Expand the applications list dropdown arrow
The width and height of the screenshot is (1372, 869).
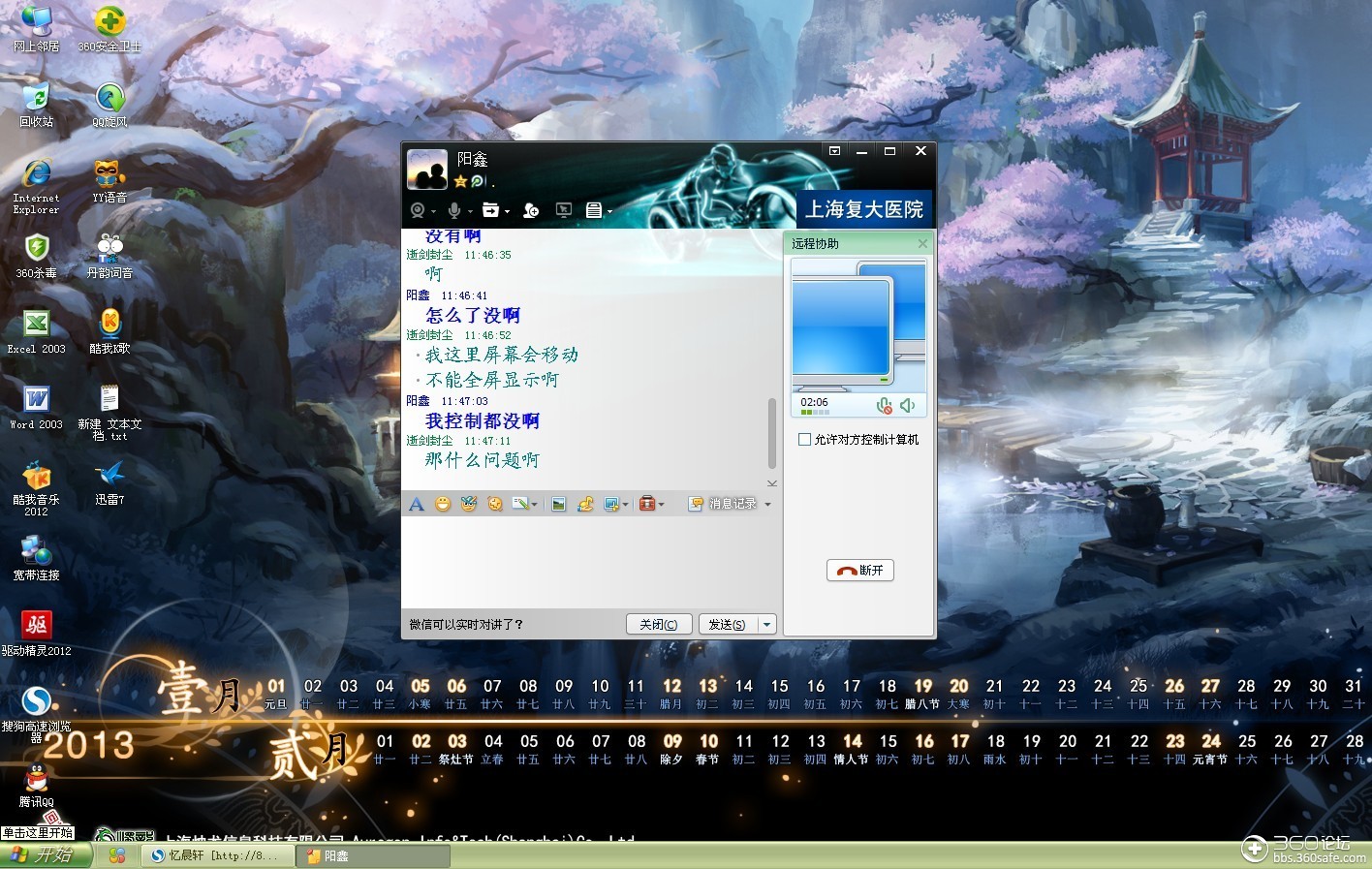click(609, 211)
